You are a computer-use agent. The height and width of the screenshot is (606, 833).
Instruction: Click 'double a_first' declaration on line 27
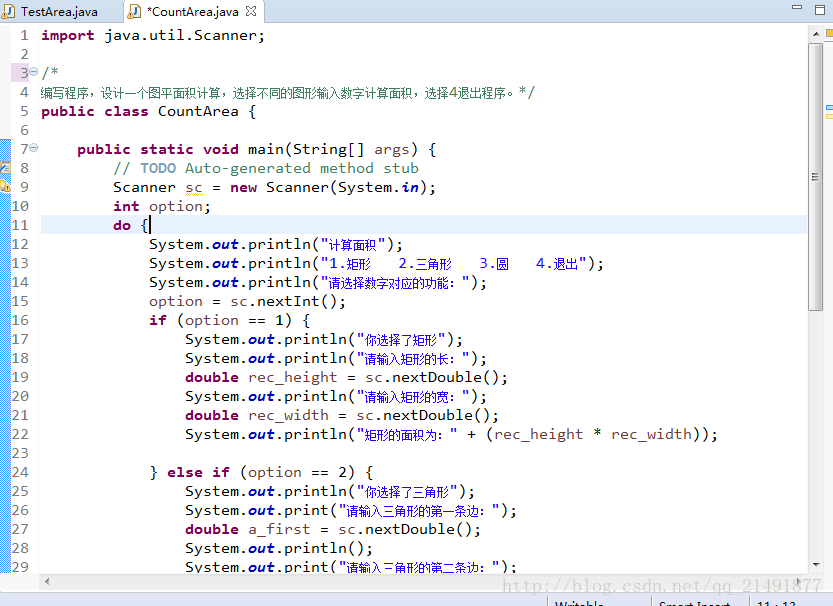[248, 530]
